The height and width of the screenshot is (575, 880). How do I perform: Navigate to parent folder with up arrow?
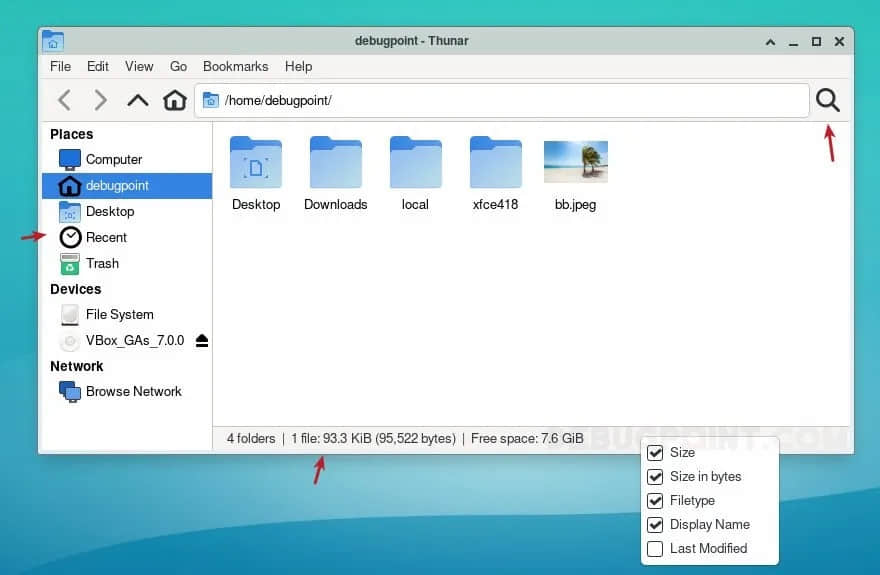pos(138,100)
